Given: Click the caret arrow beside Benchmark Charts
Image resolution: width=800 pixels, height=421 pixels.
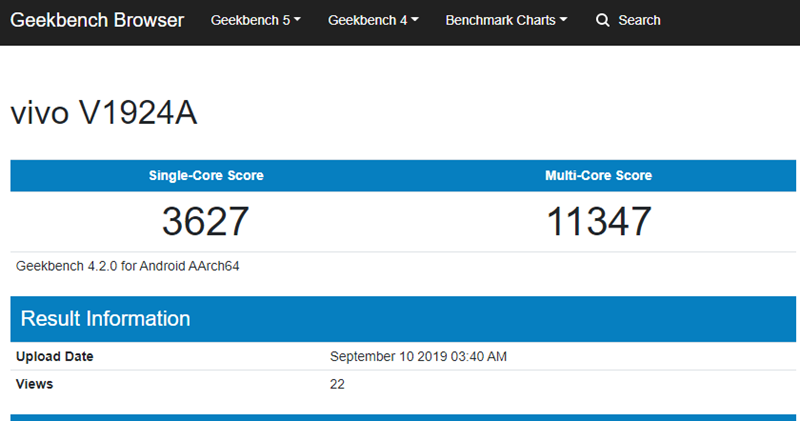Looking at the screenshot, I should [564, 20].
